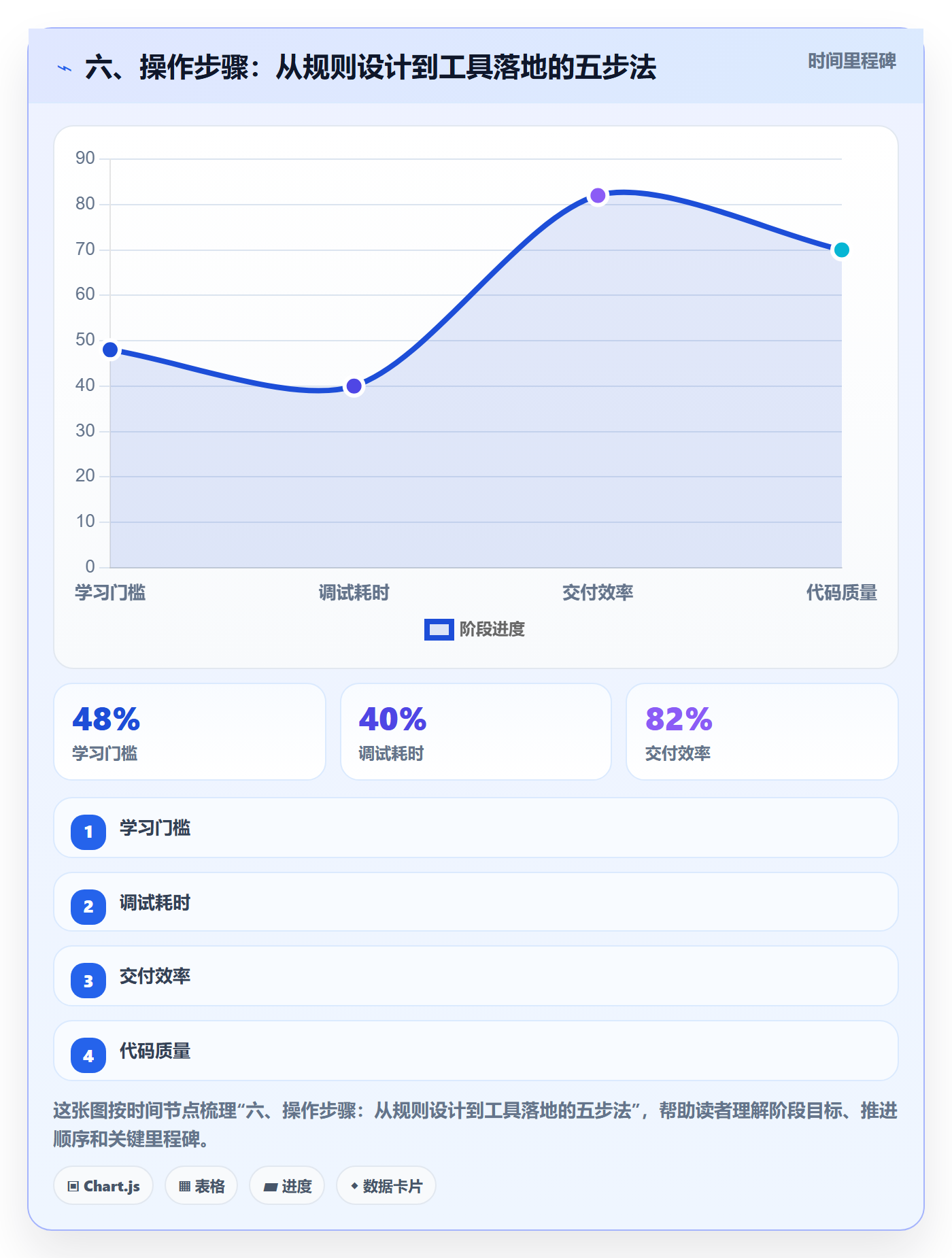Image resolution: width=952 pixels, height=1258 pixels.
Task: Select the 代码质量 cyan data point
Action: click(x=841, y=250)
